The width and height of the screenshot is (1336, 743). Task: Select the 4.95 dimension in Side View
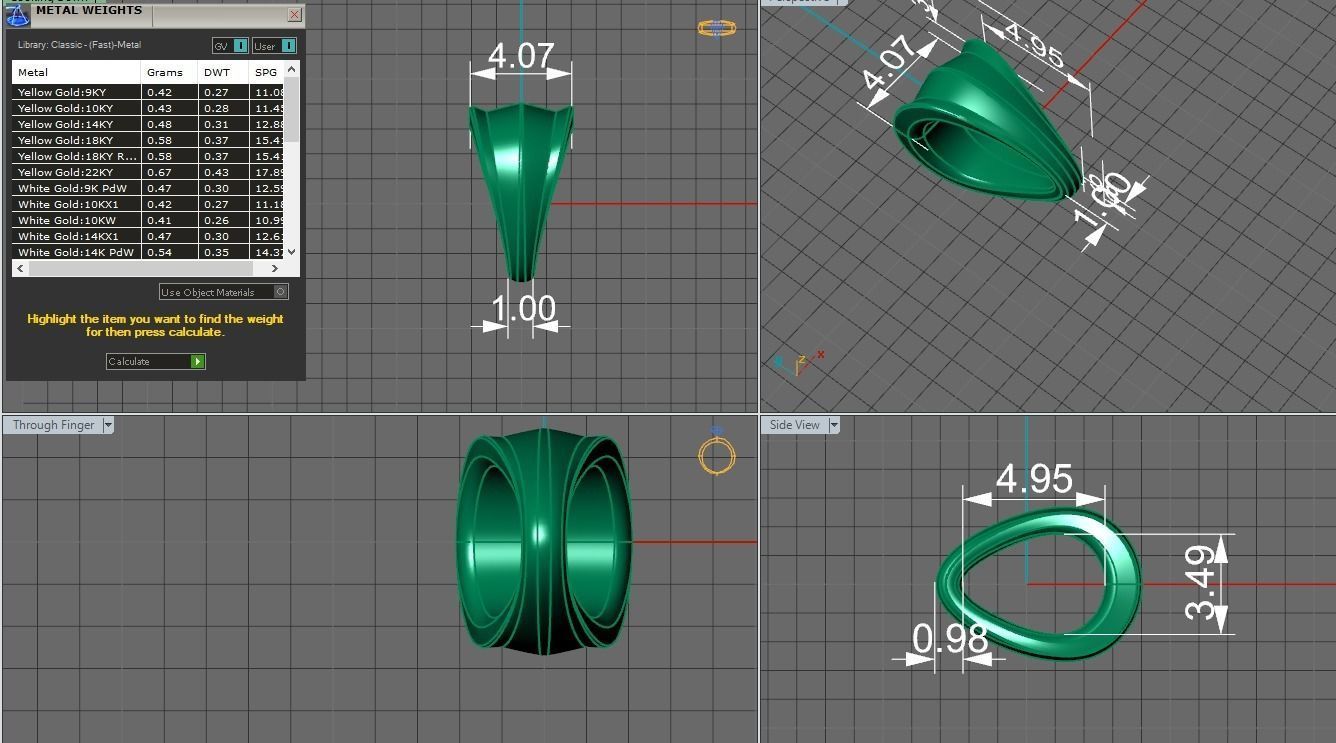pos(1034,479)
